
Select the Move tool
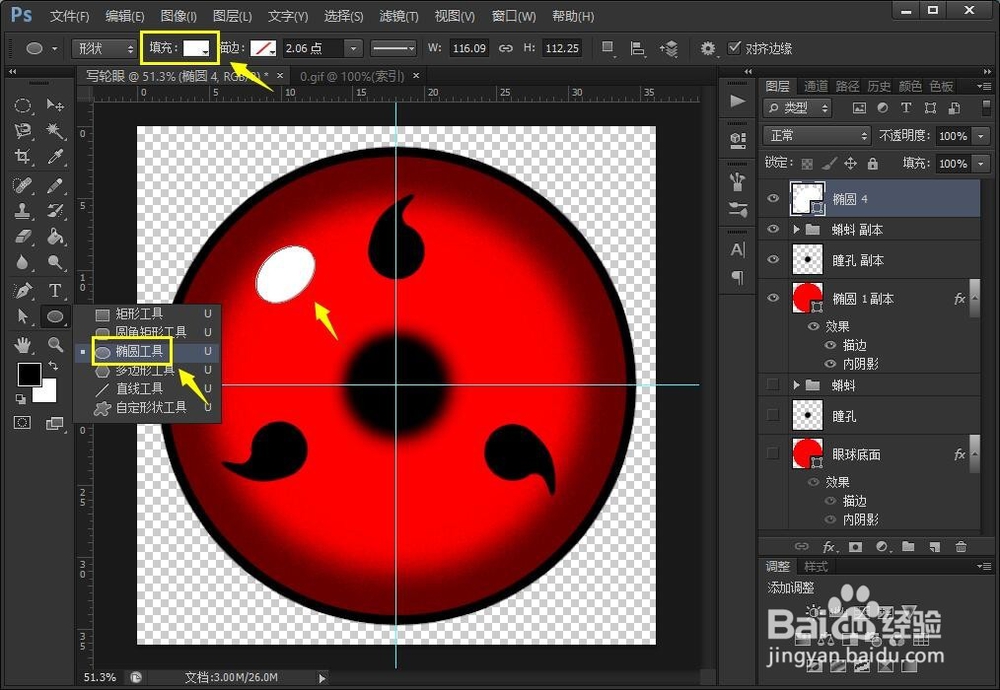pos(55,105)
